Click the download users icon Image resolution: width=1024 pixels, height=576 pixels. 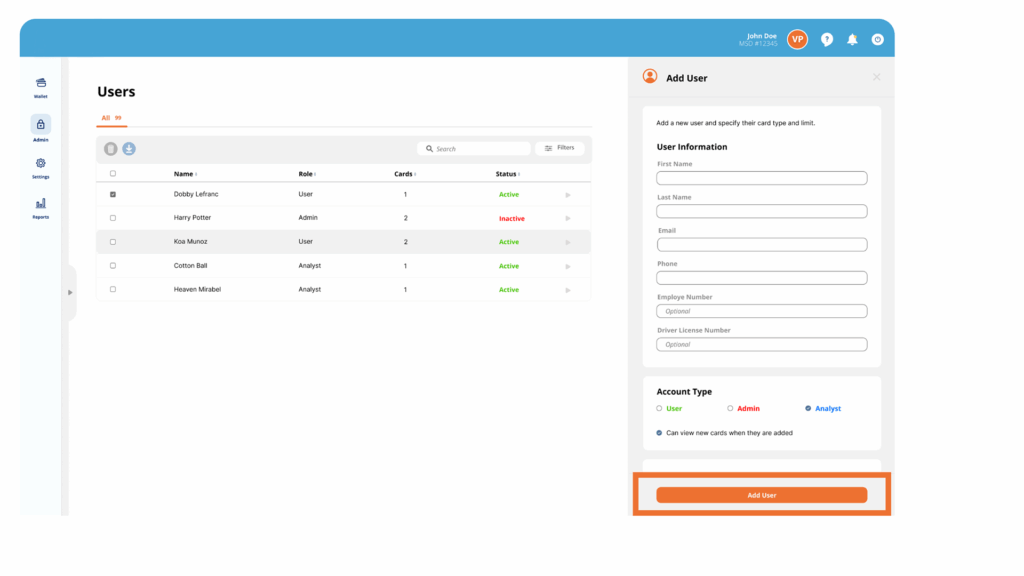point(129,149)
